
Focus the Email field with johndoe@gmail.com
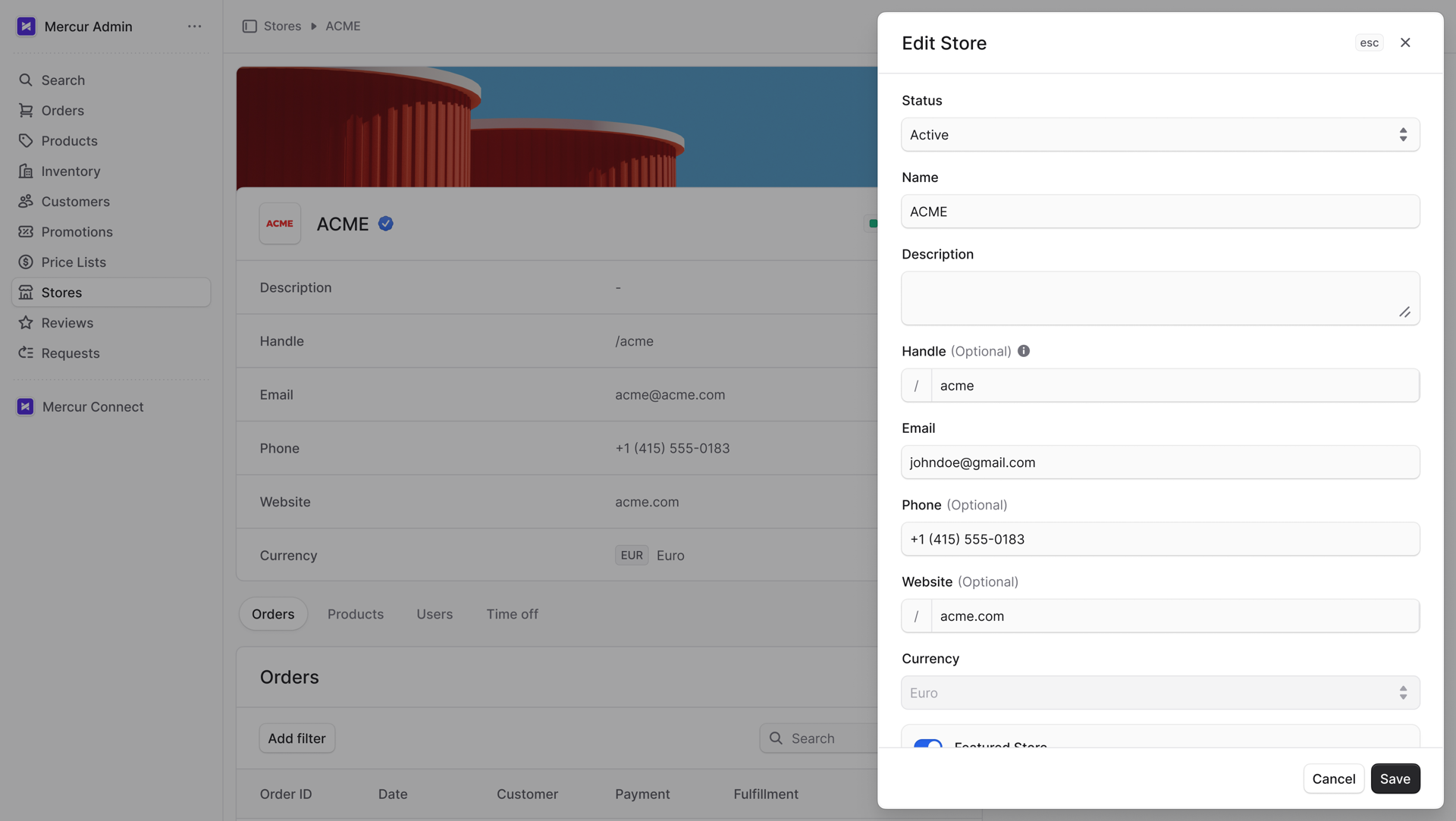pos(1160,462)
